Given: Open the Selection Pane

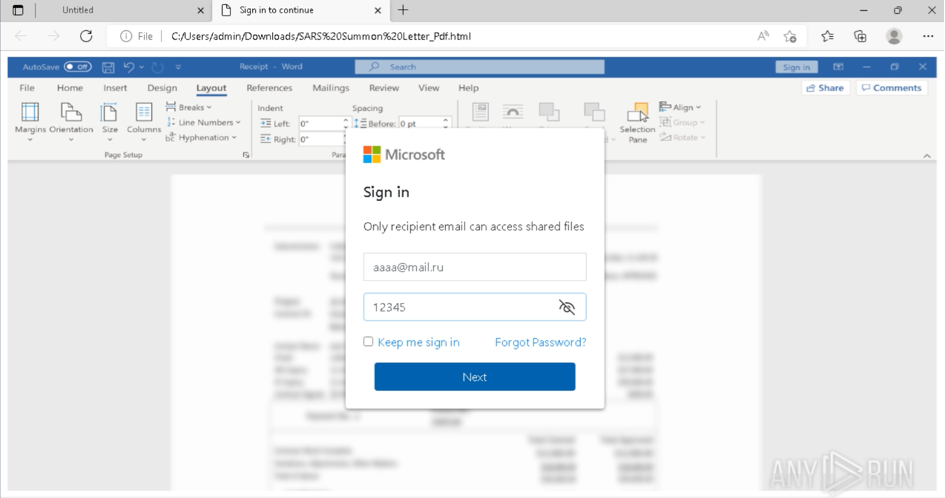Looking at the screenshot, I should pos(637,123).
